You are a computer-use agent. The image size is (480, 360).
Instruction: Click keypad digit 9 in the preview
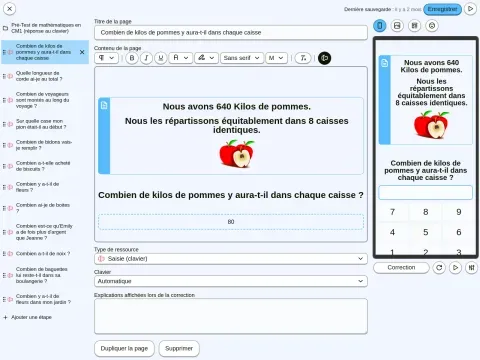pos(459,212)
